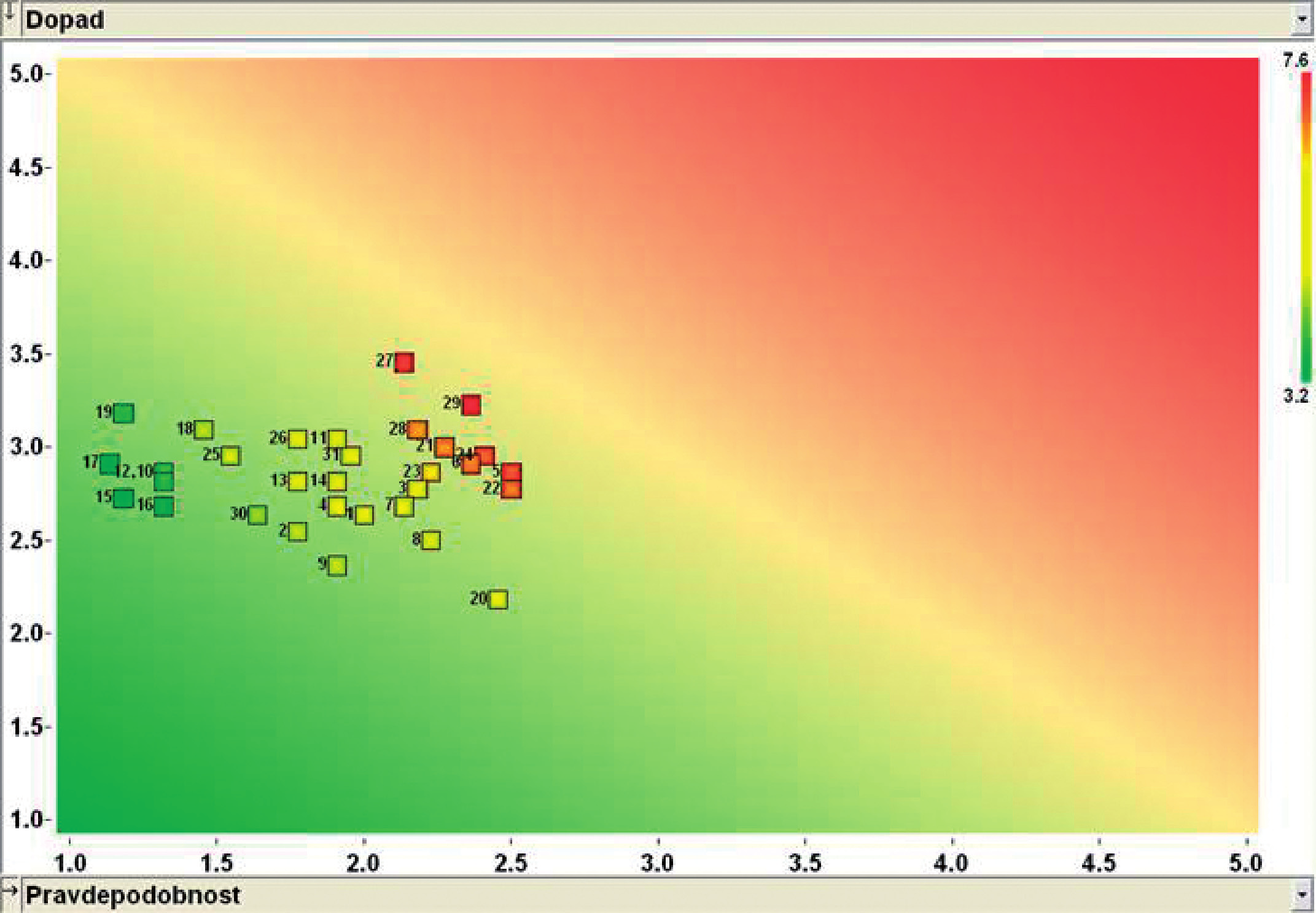This screenshot has width=1316, height=913.
Task: Select the yellow marker labeled 13
Action: [x=298, y=481]
